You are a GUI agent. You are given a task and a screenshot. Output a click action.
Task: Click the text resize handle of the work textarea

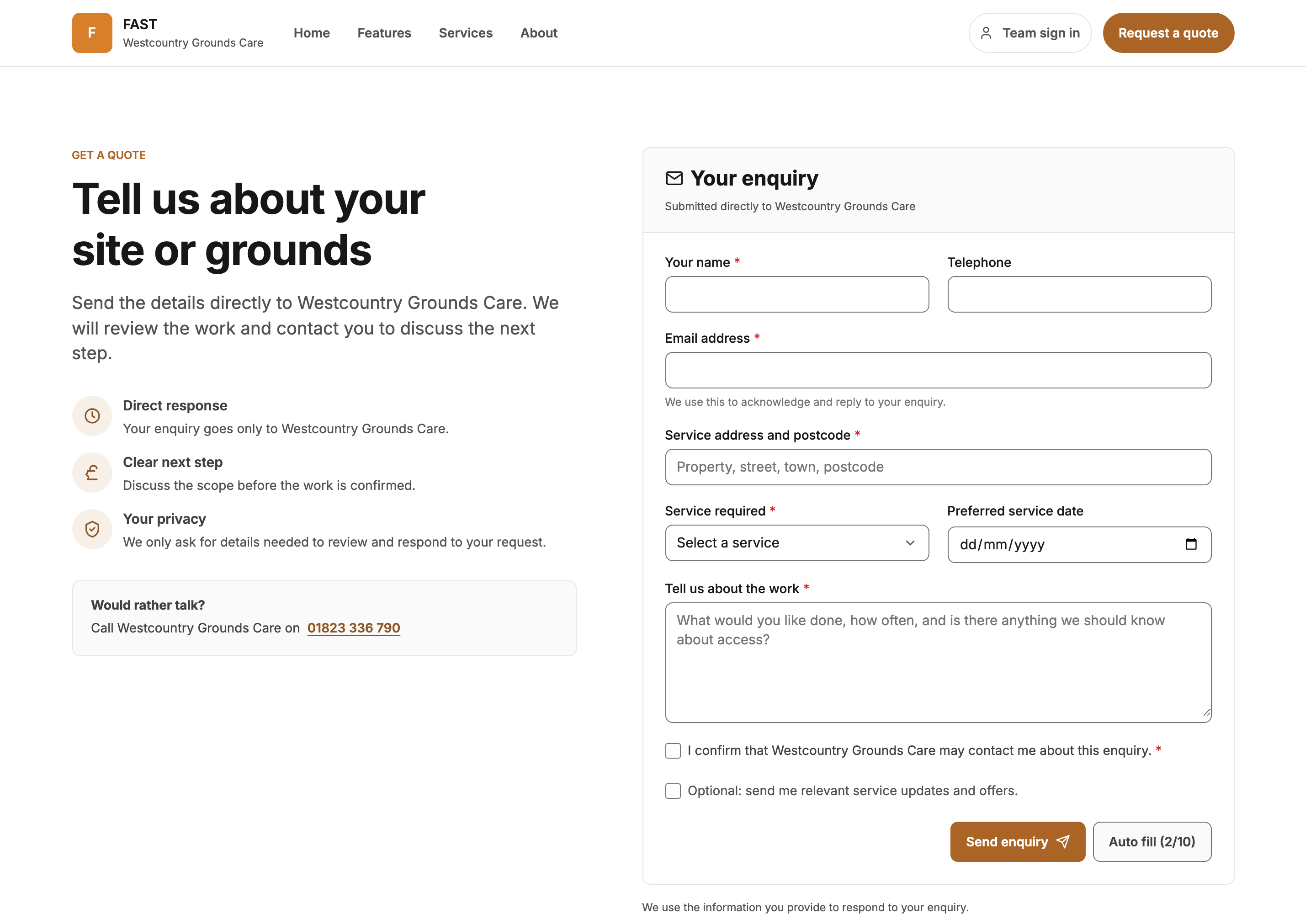1206,713
